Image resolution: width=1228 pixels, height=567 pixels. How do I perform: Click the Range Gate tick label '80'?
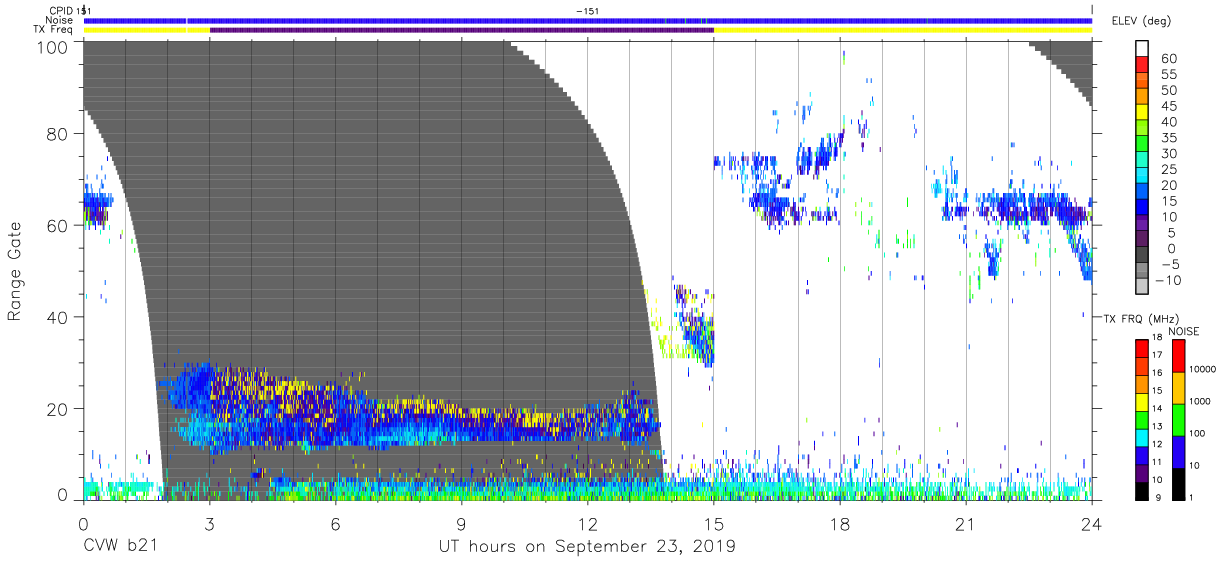coord(59,134)
